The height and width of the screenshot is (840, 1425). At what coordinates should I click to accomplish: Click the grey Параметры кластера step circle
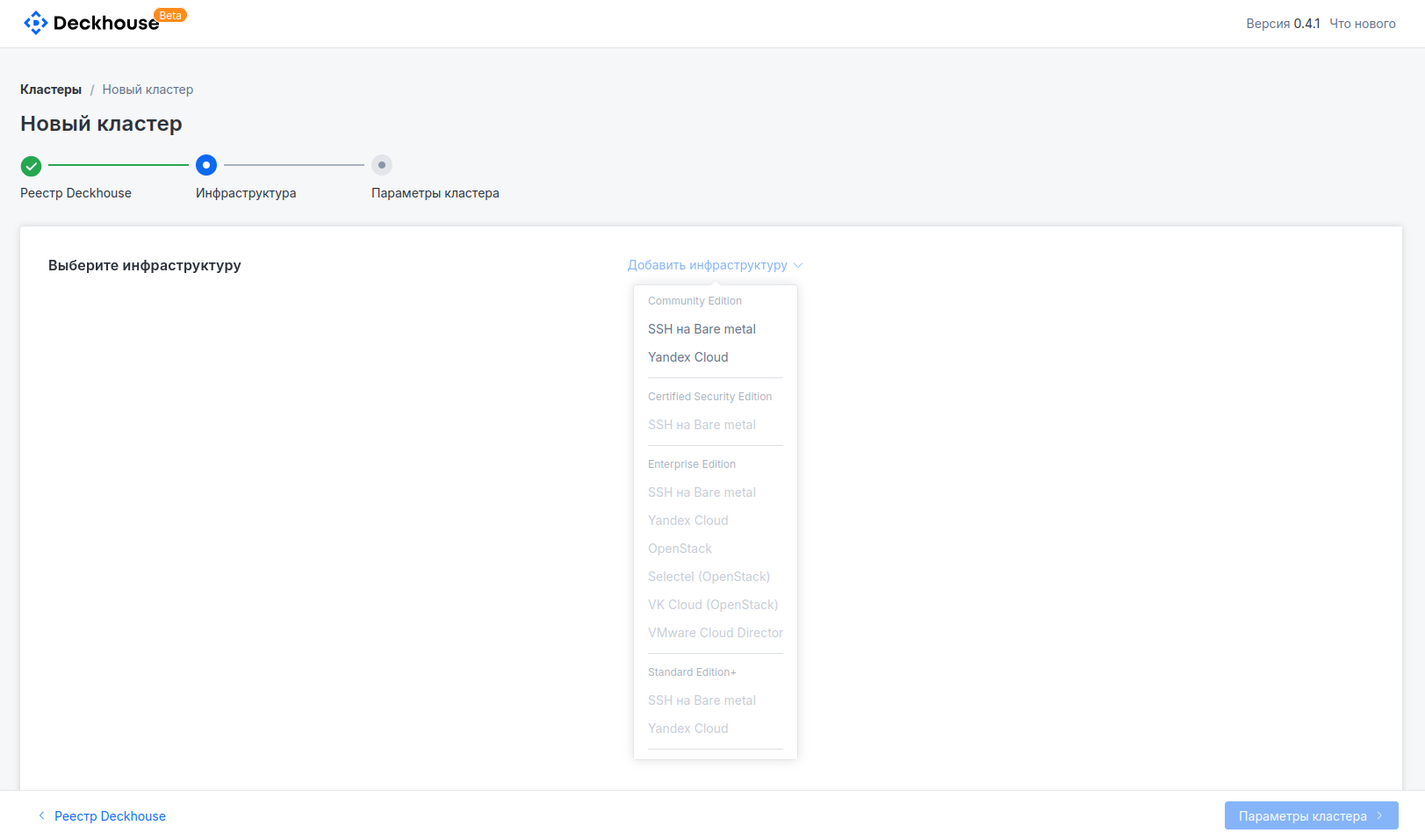click(x=382, y=165)
